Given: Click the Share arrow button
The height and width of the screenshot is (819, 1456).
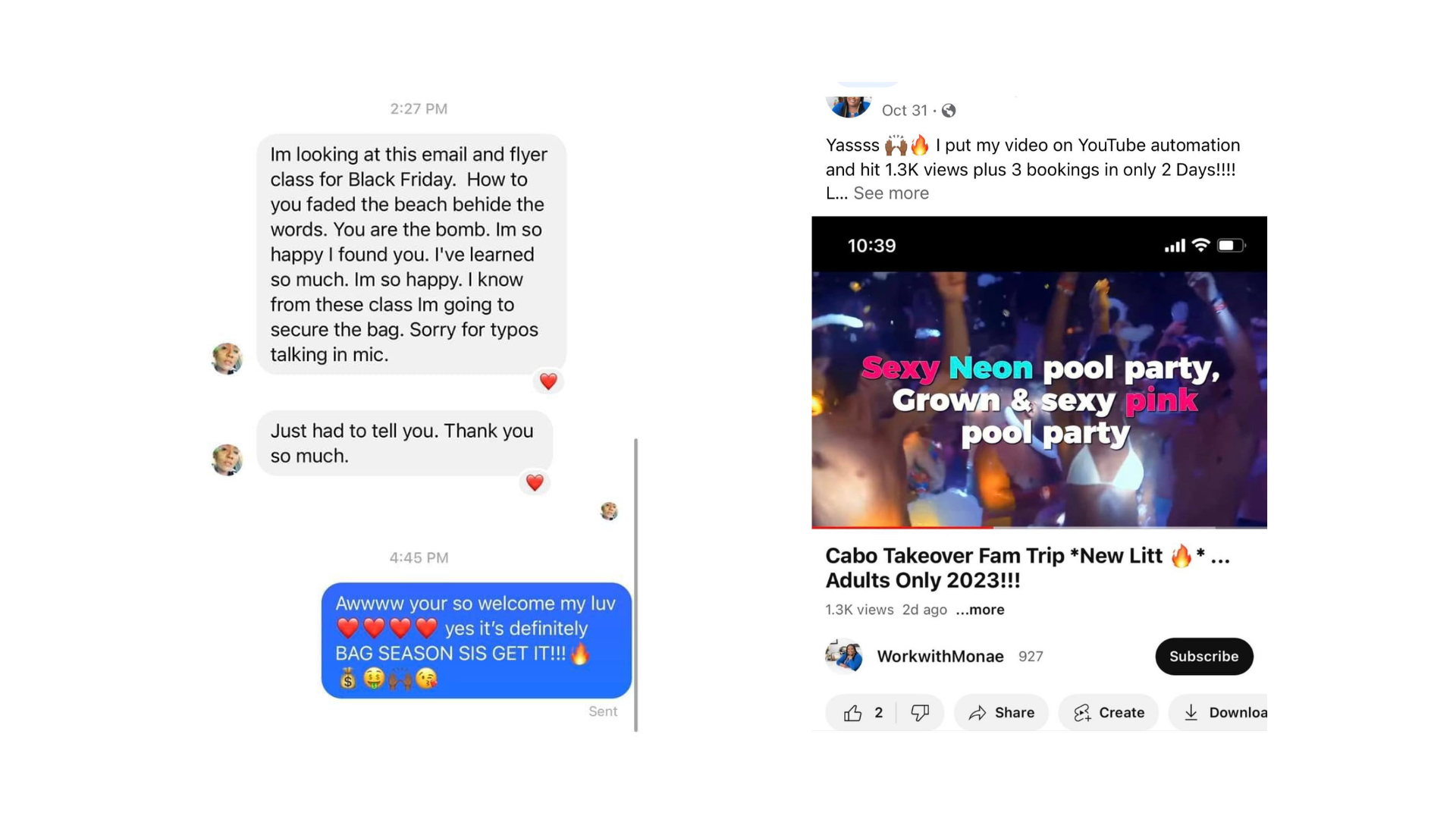Looking at the screenshot, I should pos(1002,713).
